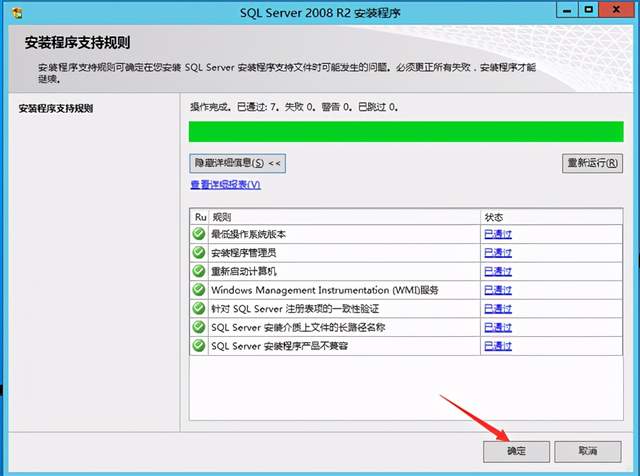This screenshot has width=640, height=476.
Task: Click green check icon for 最低操作系统版本
Action: 199,234
